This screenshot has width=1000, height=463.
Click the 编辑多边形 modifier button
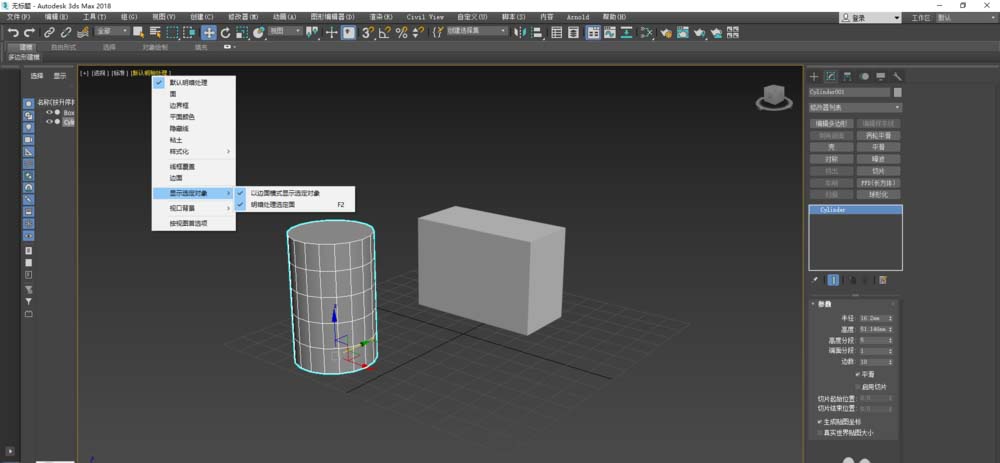click(832, 123)
